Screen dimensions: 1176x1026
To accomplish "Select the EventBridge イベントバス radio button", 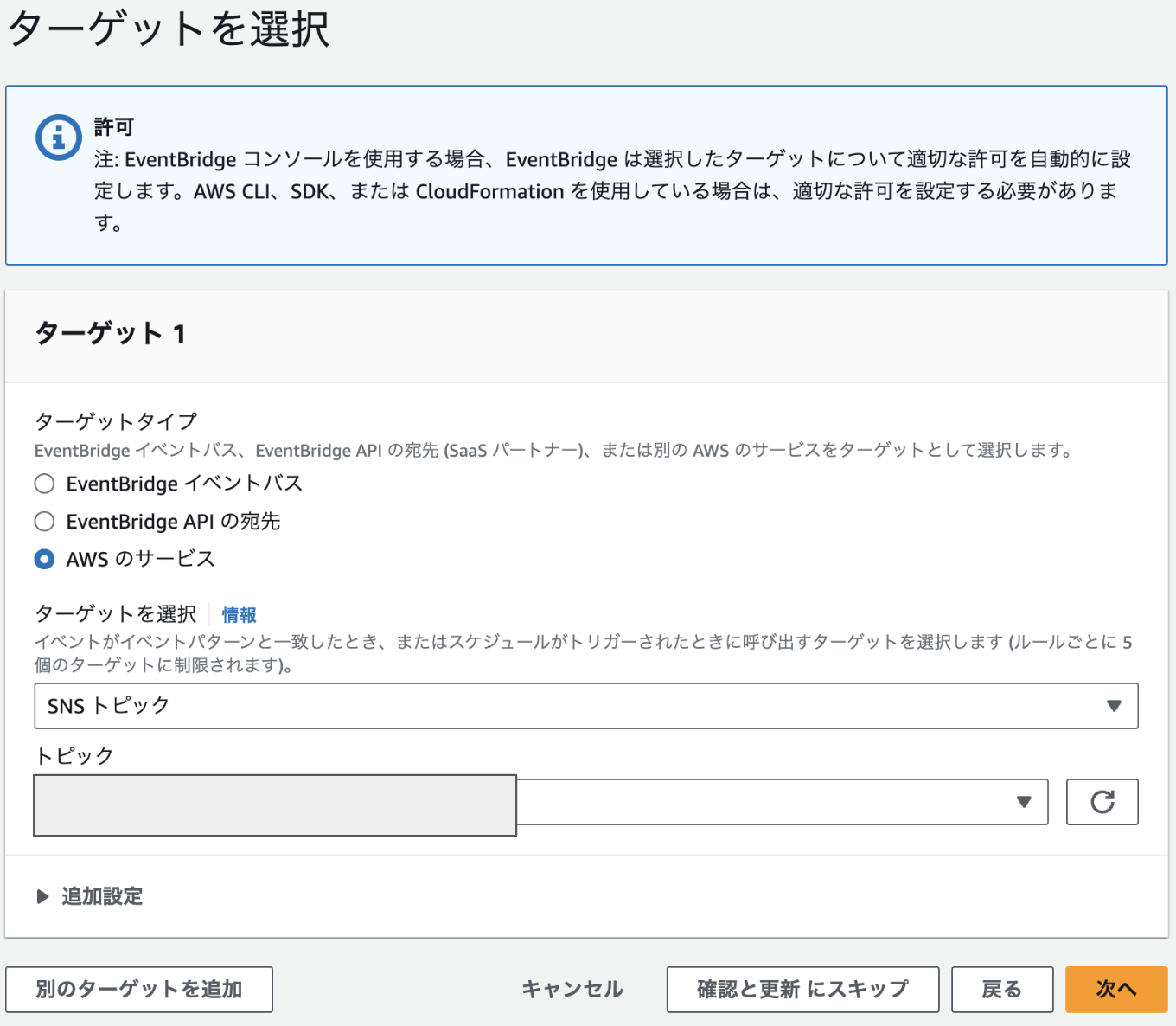I will click(44, 484).
